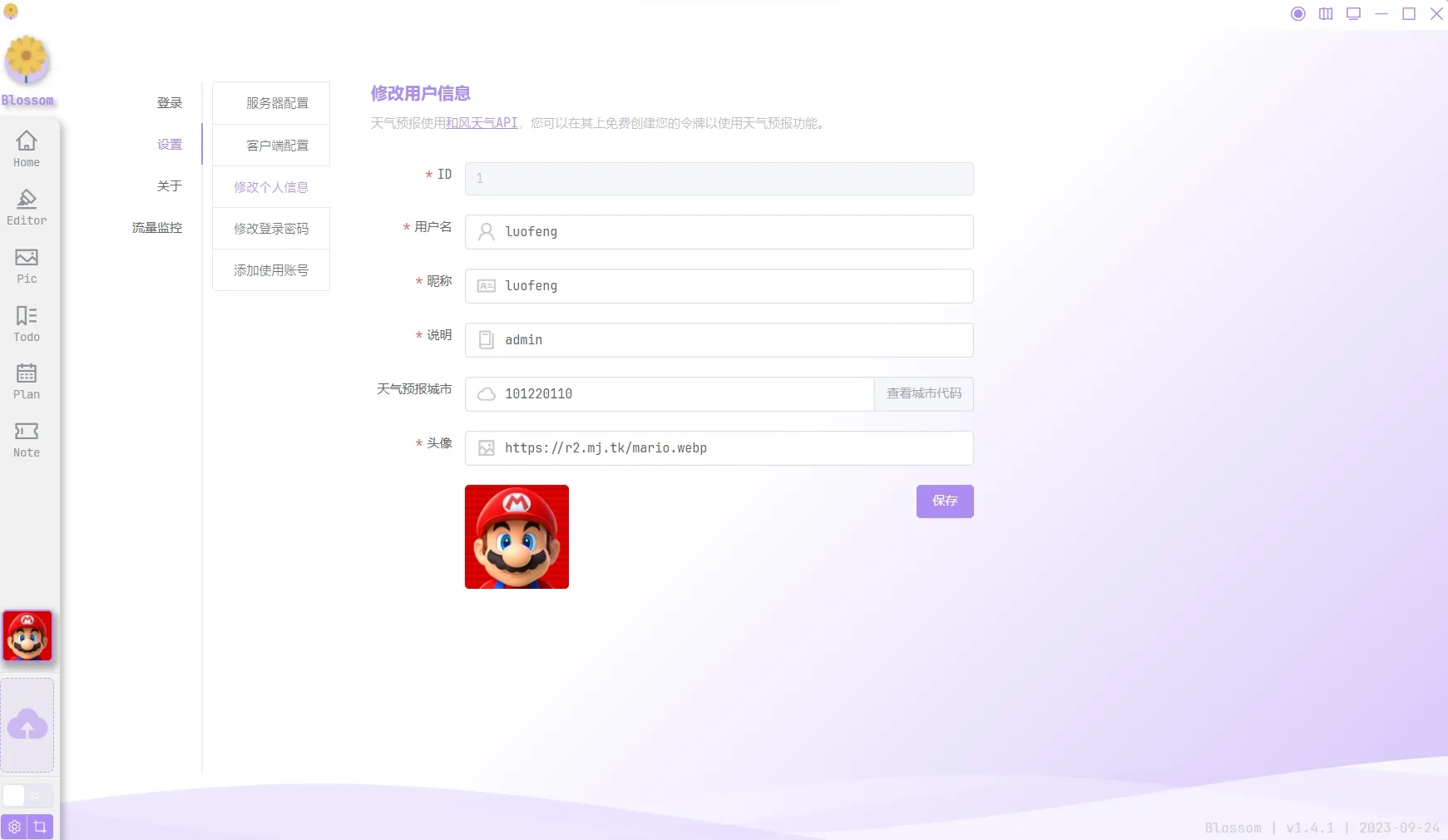Screen dimensions: 1448x840
Task: Click the cloud icon in weather city field
Action: pyautogui.click(x=487, y=394)
